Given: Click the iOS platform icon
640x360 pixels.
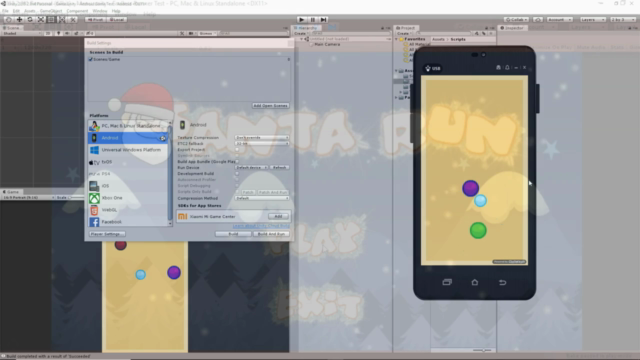Looking at the screenshot, I should [x=94, y=186].
